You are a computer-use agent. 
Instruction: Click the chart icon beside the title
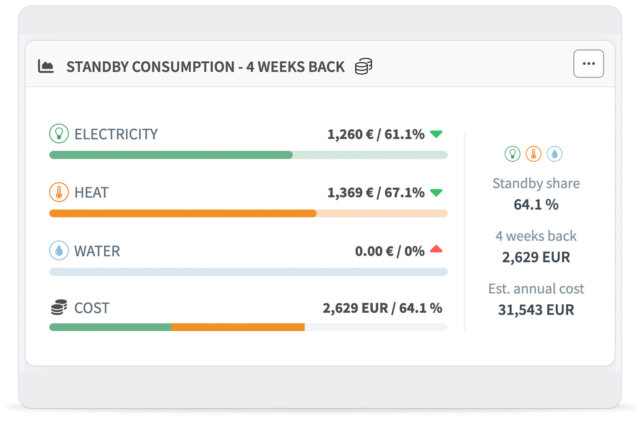[46, 67]
